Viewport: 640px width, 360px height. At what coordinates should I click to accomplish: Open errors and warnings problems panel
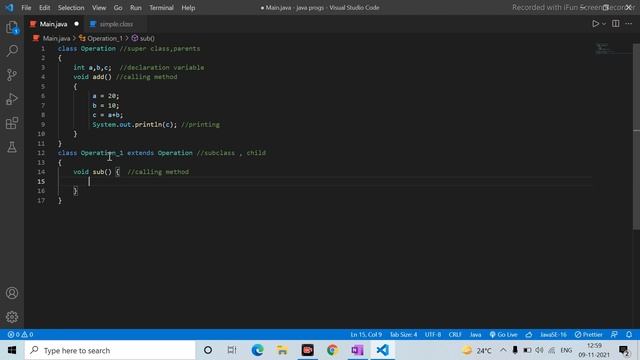pyautogui.click(x=20, y=335)
